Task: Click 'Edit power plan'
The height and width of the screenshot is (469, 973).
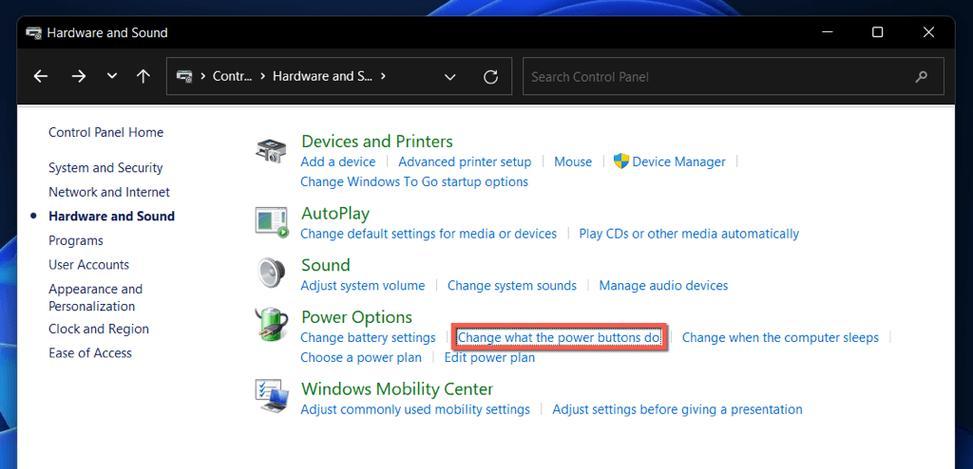Action: point(489,358)
